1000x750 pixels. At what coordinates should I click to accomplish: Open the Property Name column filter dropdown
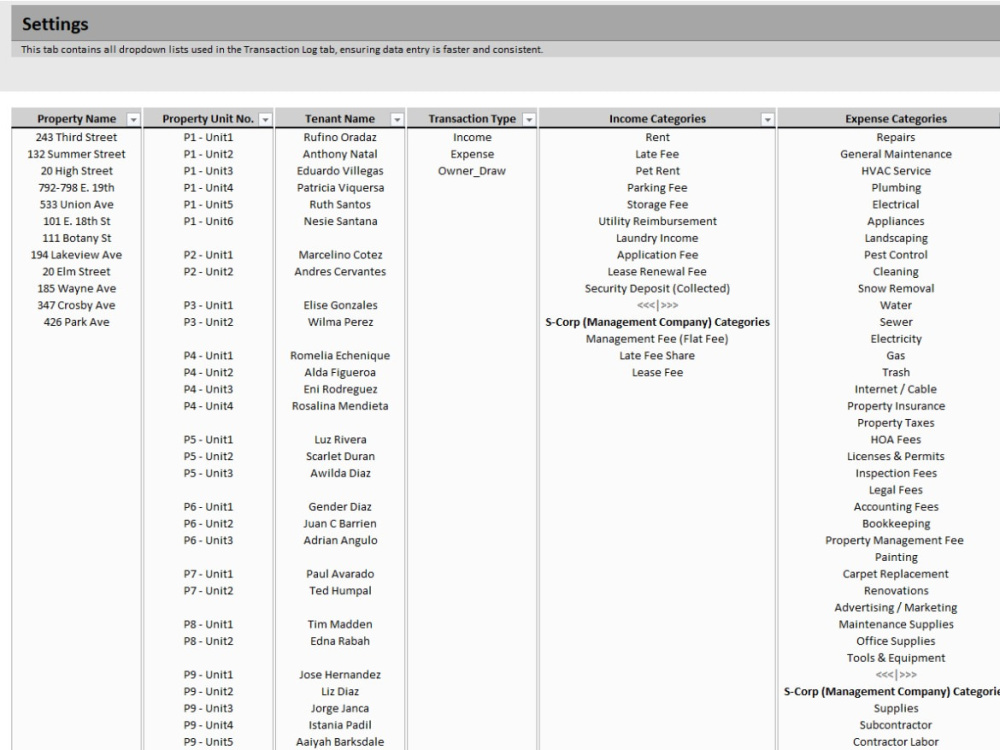133,119
